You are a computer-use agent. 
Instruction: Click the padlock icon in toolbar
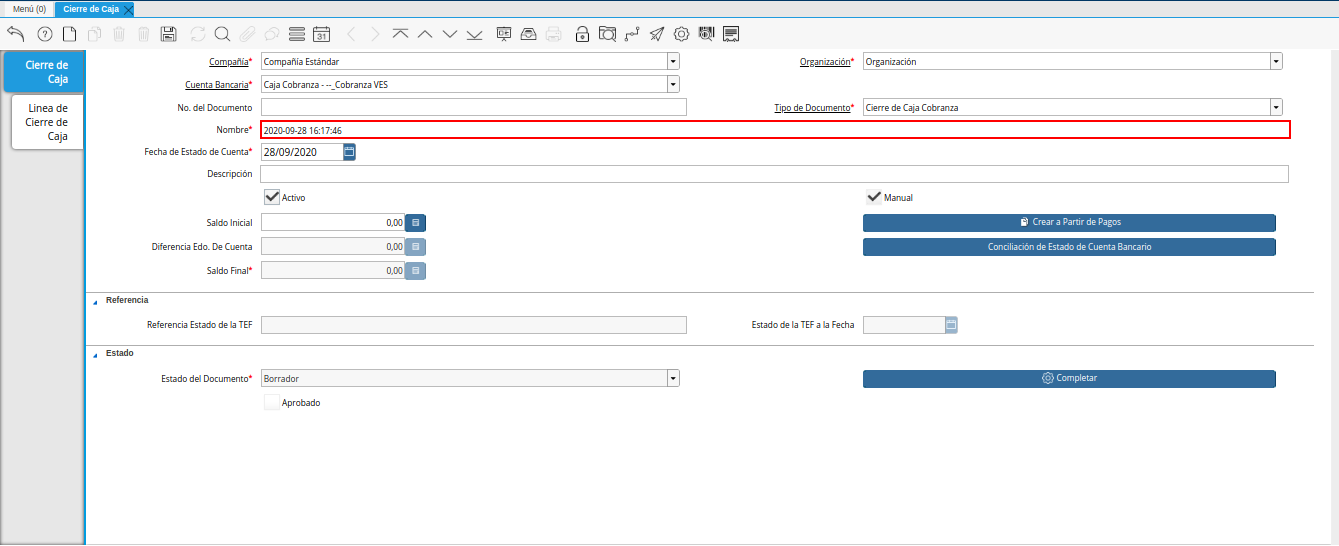tap(582, 34)
